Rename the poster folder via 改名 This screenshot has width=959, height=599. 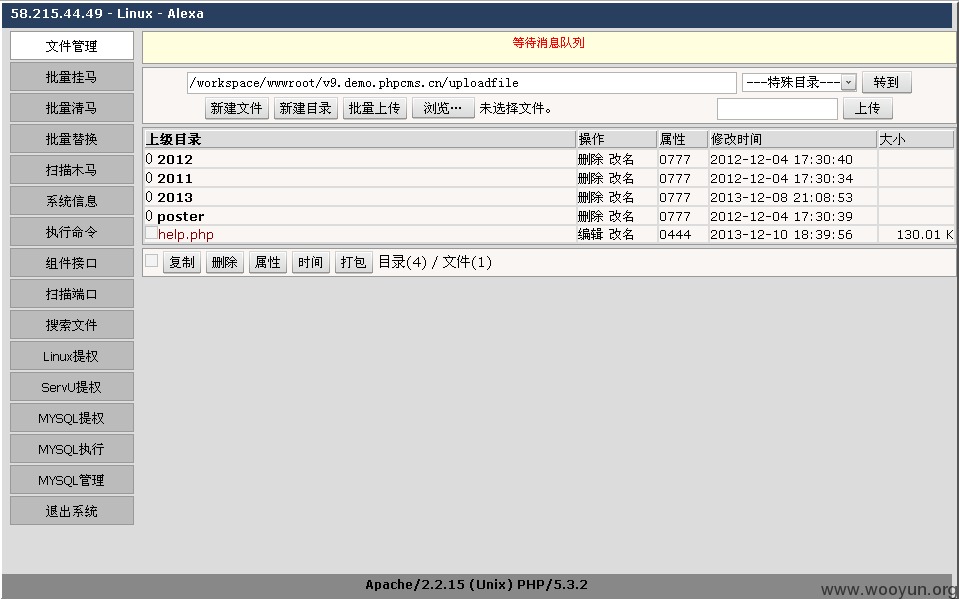(x=621, y=217)
